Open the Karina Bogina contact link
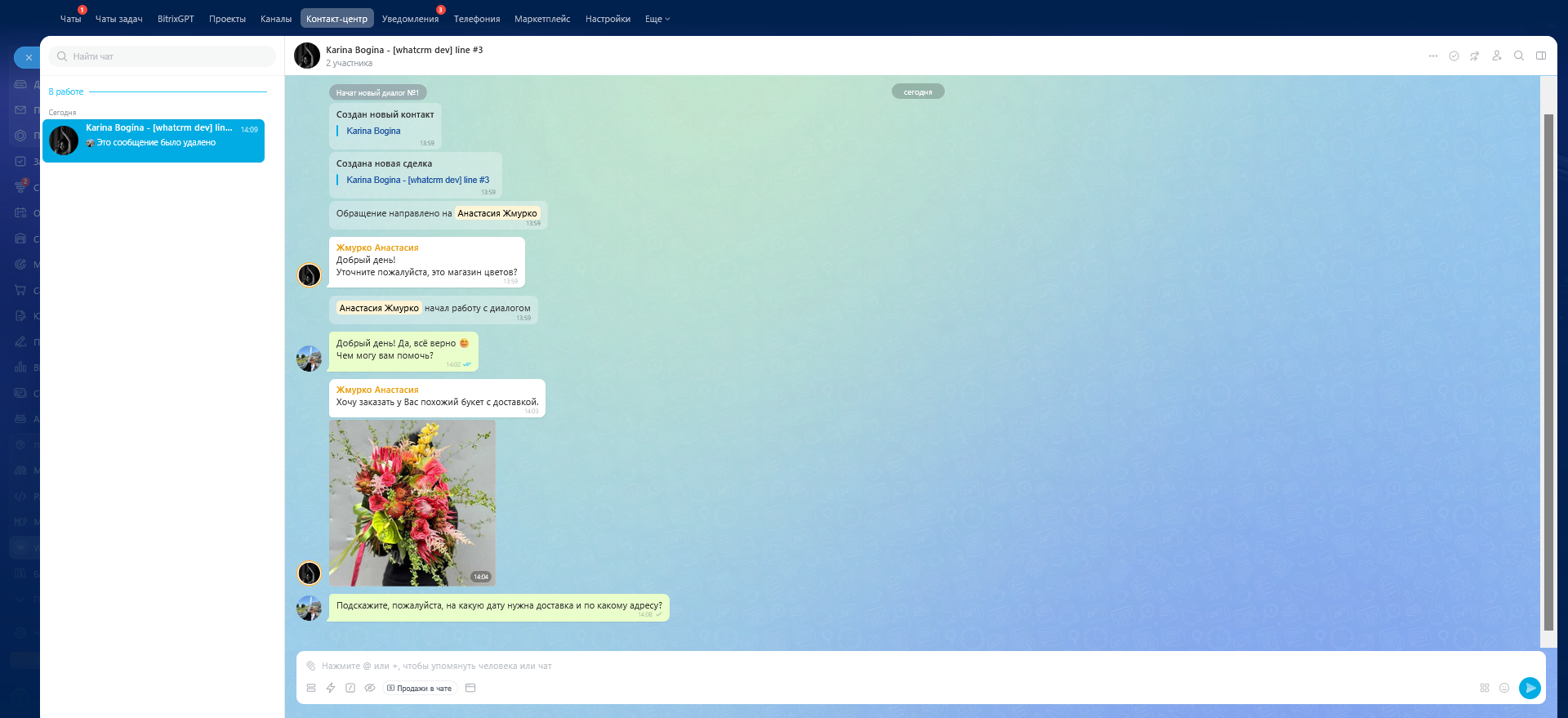 coord(373,131)
